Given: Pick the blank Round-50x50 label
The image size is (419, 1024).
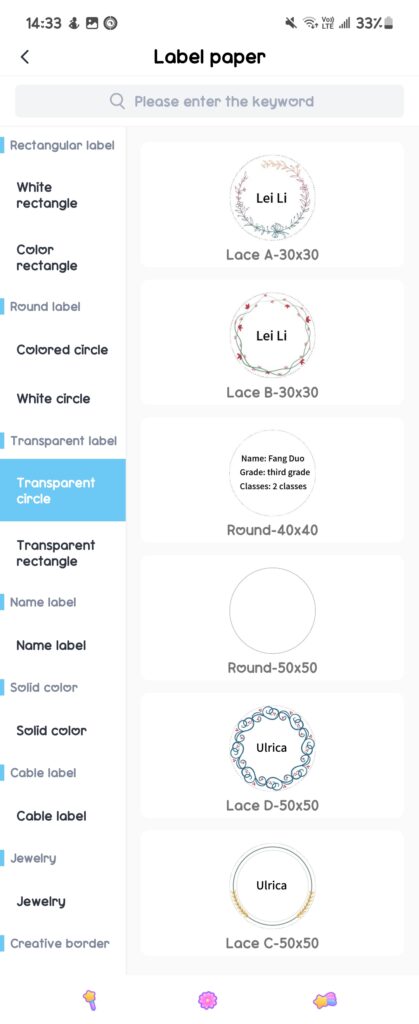Looking at the screenshot, I should (272, 618).
